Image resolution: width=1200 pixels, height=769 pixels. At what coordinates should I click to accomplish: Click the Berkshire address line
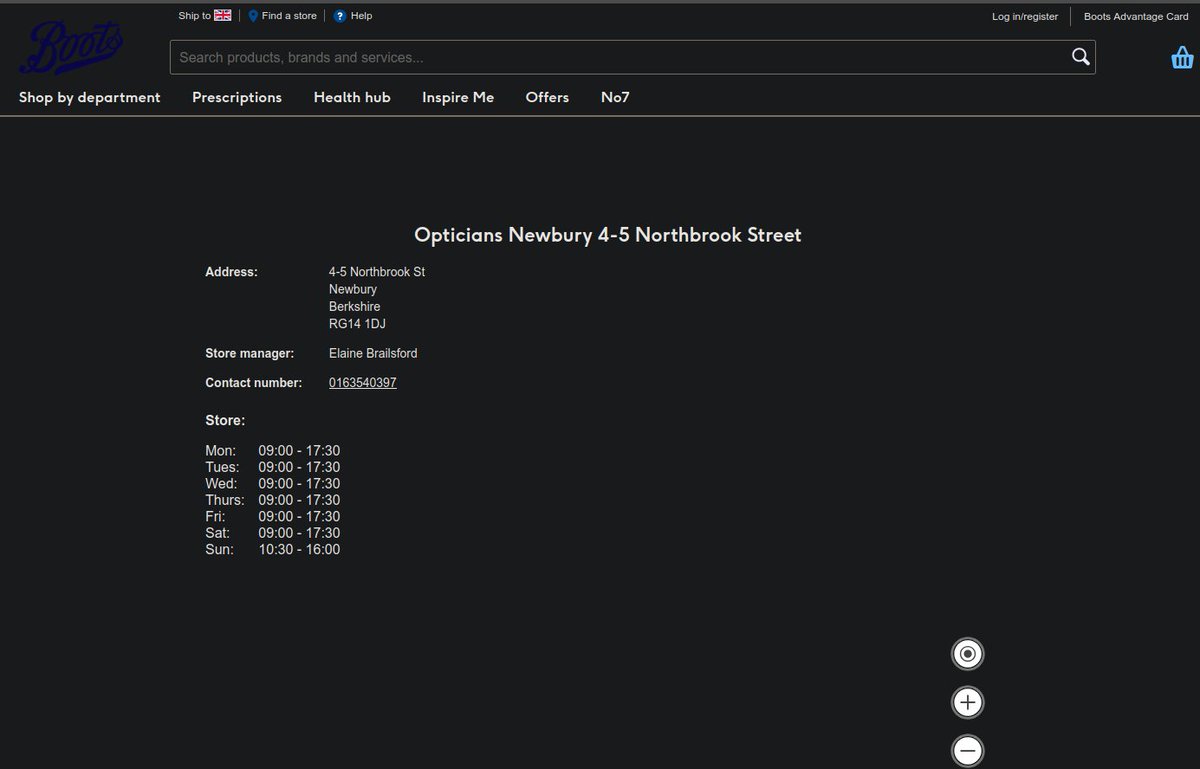355,307
